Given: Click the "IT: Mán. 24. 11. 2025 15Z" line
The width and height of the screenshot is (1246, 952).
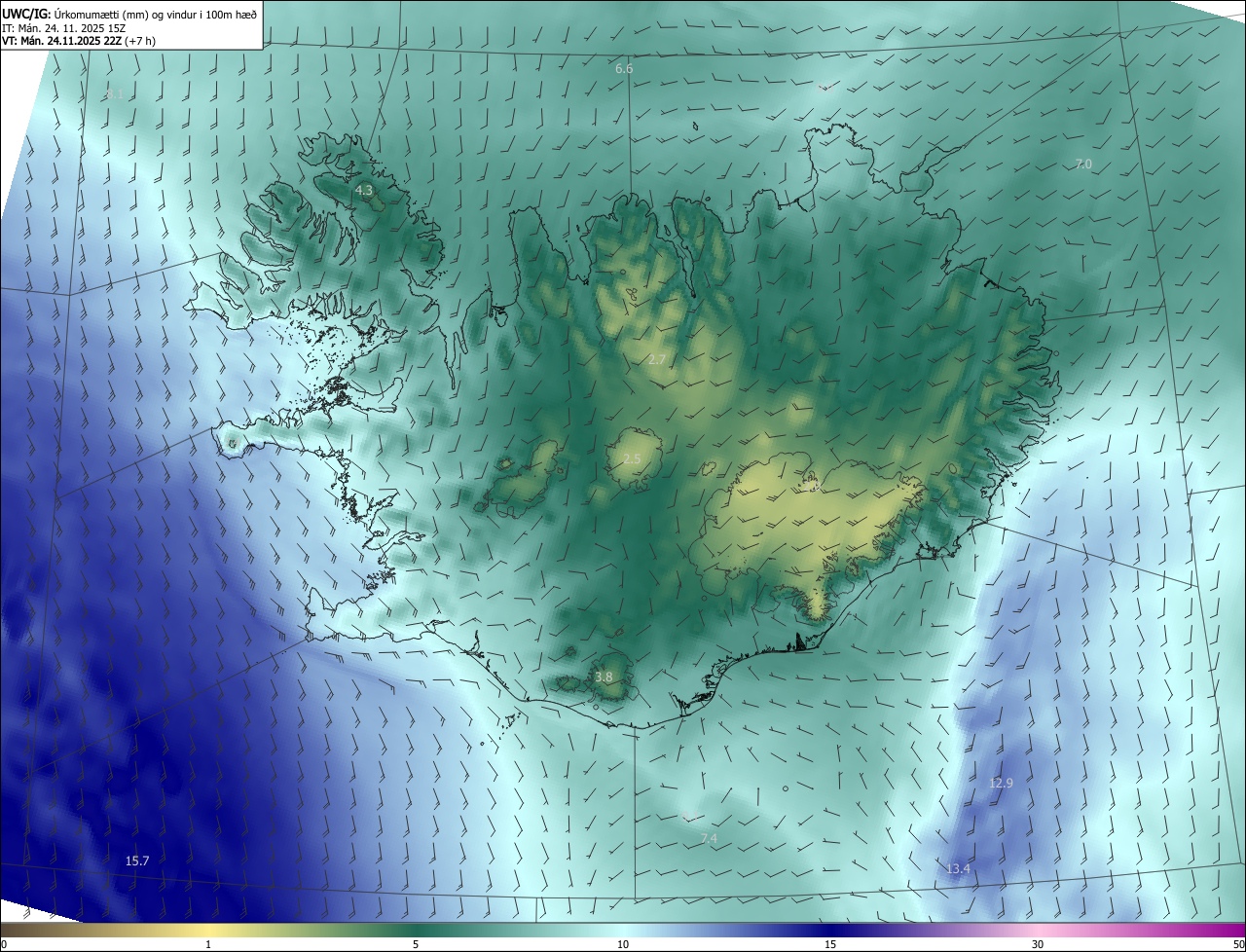Looking at the screenshot, I should point(63,28).
